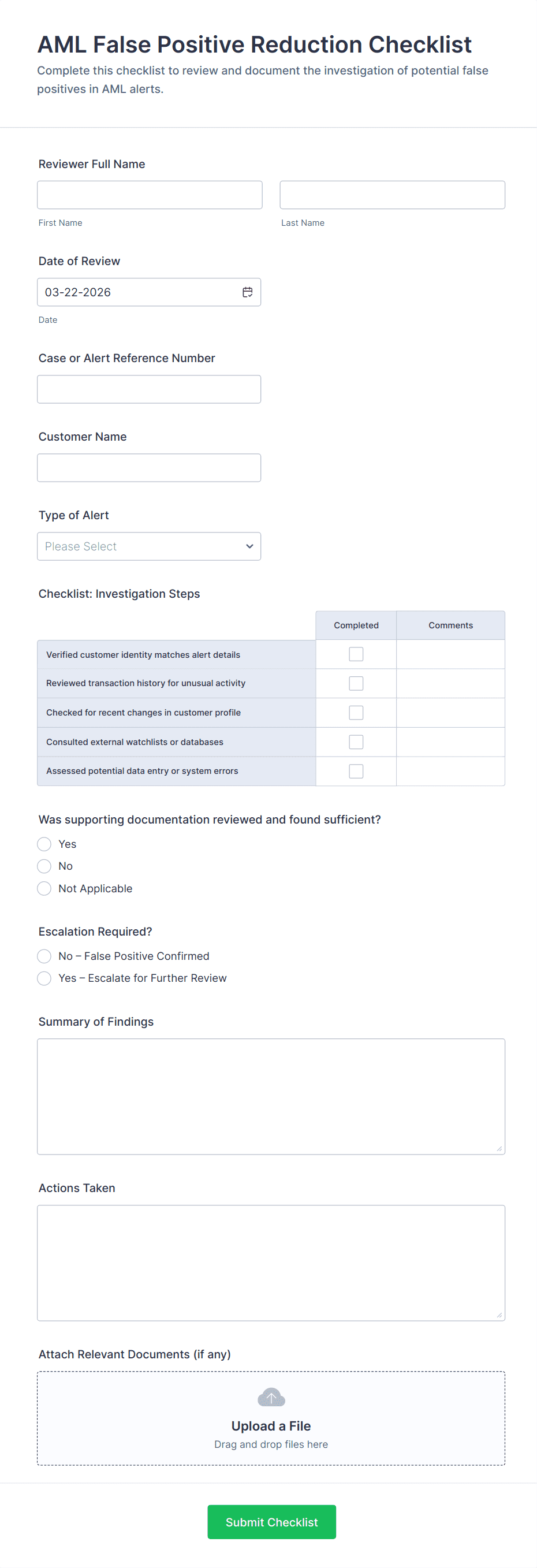Click into the Summary of Findings textarea
This screenshot has height=1568, width=537.
(271, 1096)
